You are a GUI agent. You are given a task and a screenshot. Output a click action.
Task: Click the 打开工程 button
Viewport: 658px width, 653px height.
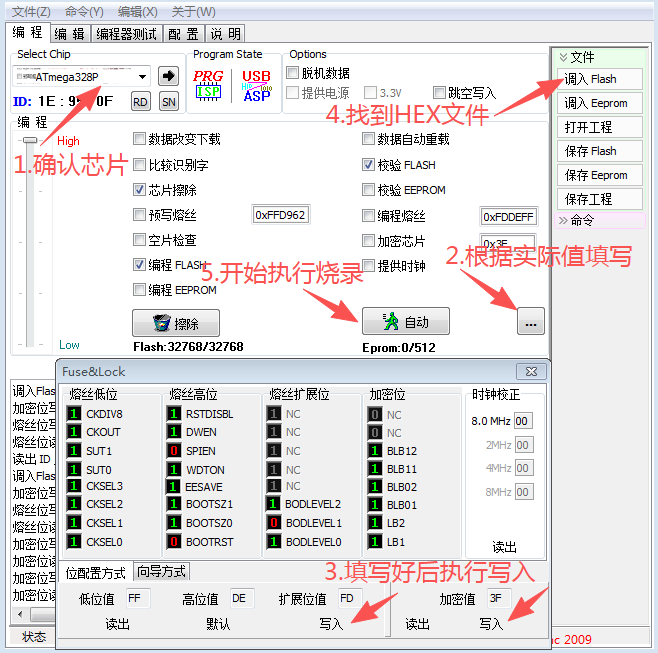tap(600, 127)
